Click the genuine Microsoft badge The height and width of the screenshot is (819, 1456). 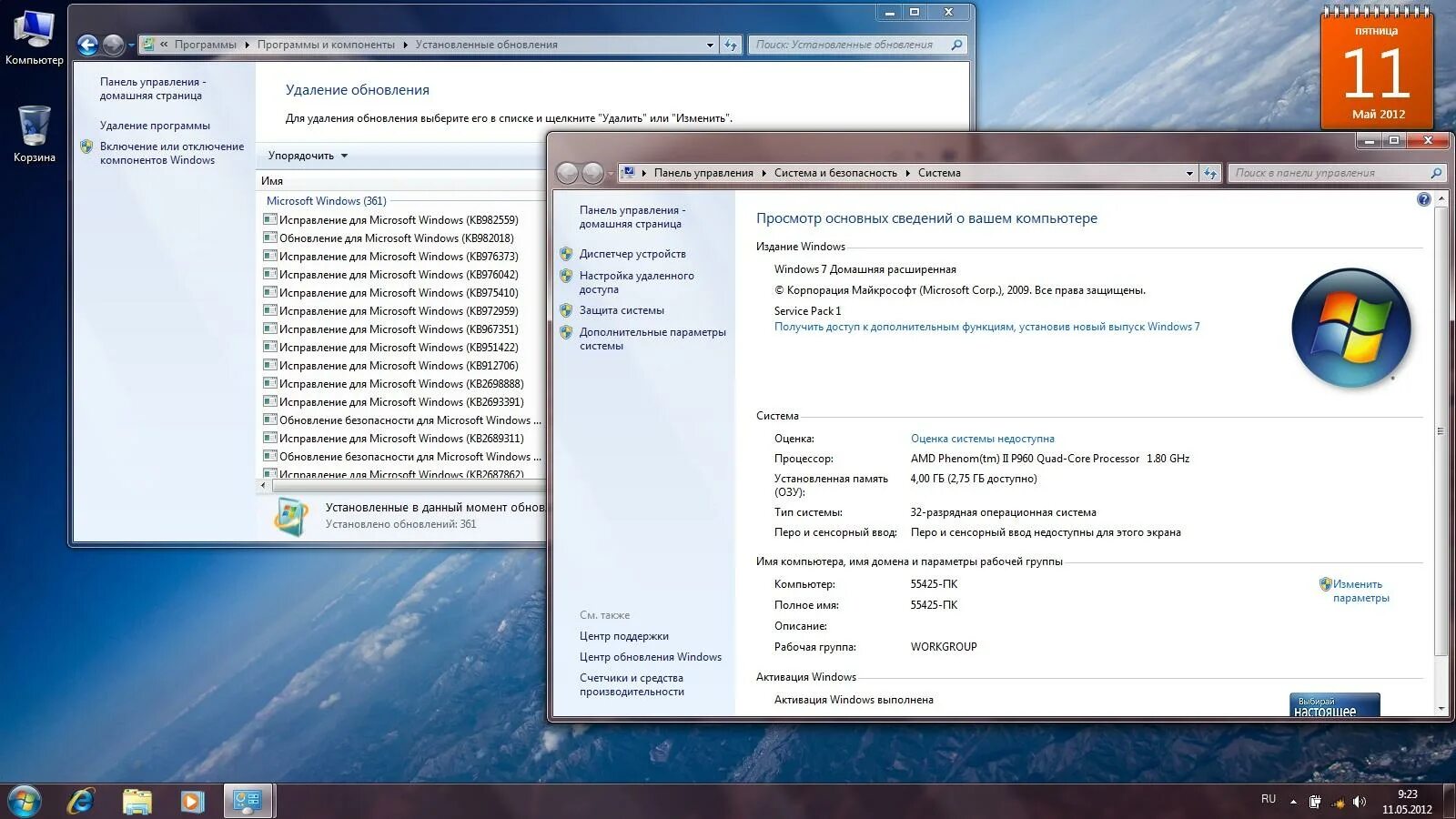[x=1335, y=705]
